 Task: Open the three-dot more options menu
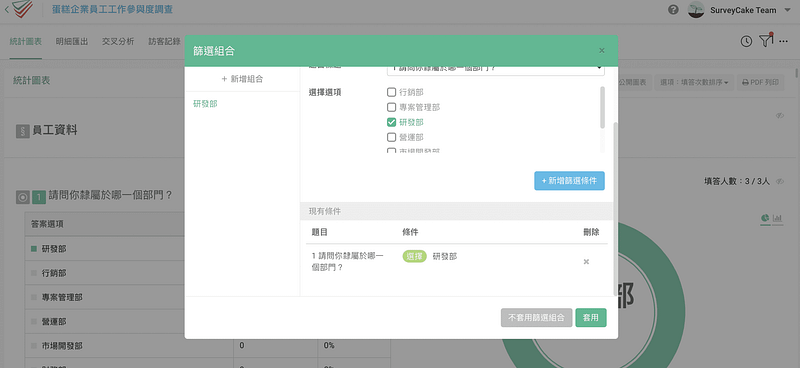pos(784,42)
